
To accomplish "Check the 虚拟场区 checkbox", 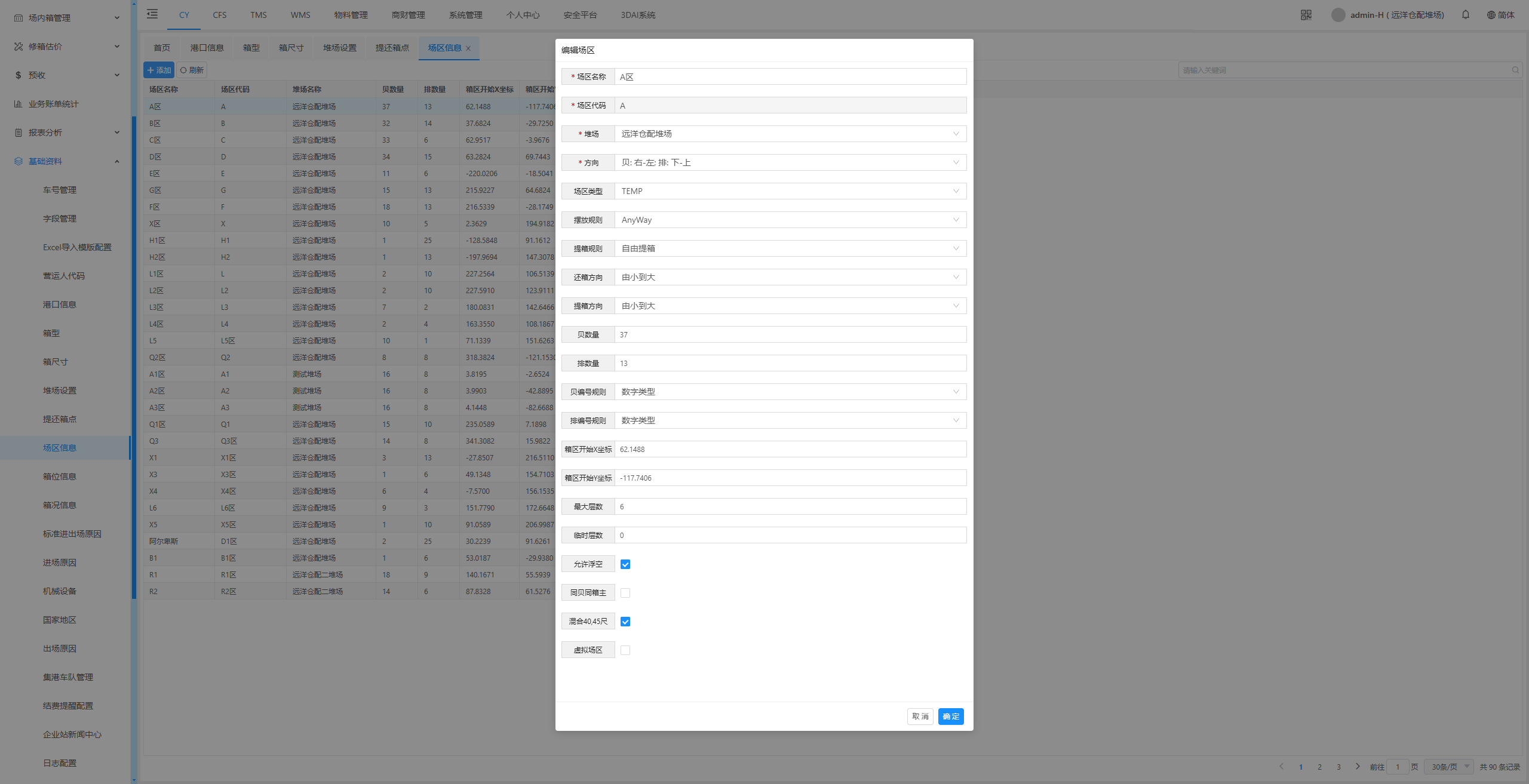I will pos(625,650).
